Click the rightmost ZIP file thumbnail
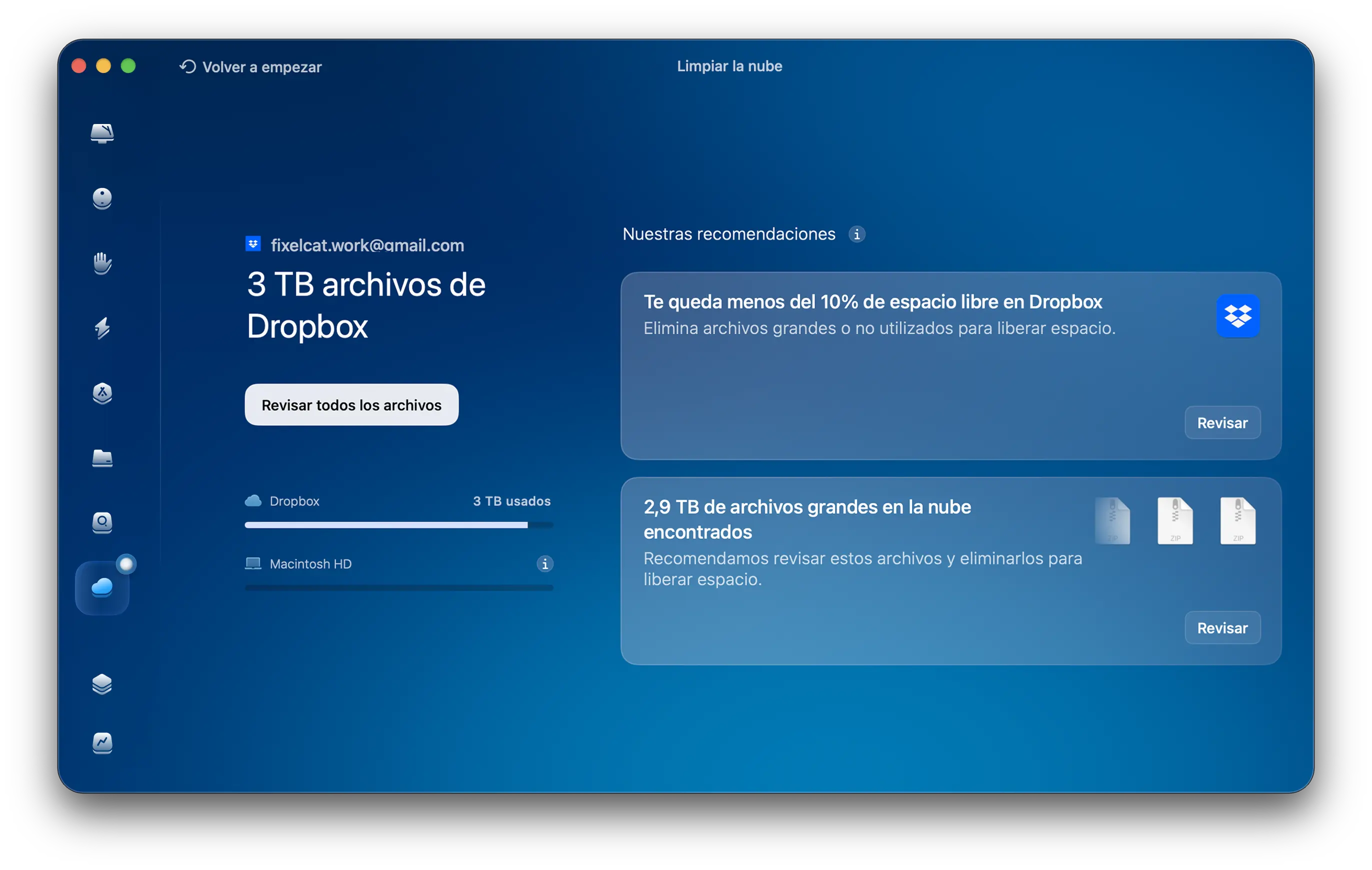The image size is (1372, 870). click(x=1237, y=520)
